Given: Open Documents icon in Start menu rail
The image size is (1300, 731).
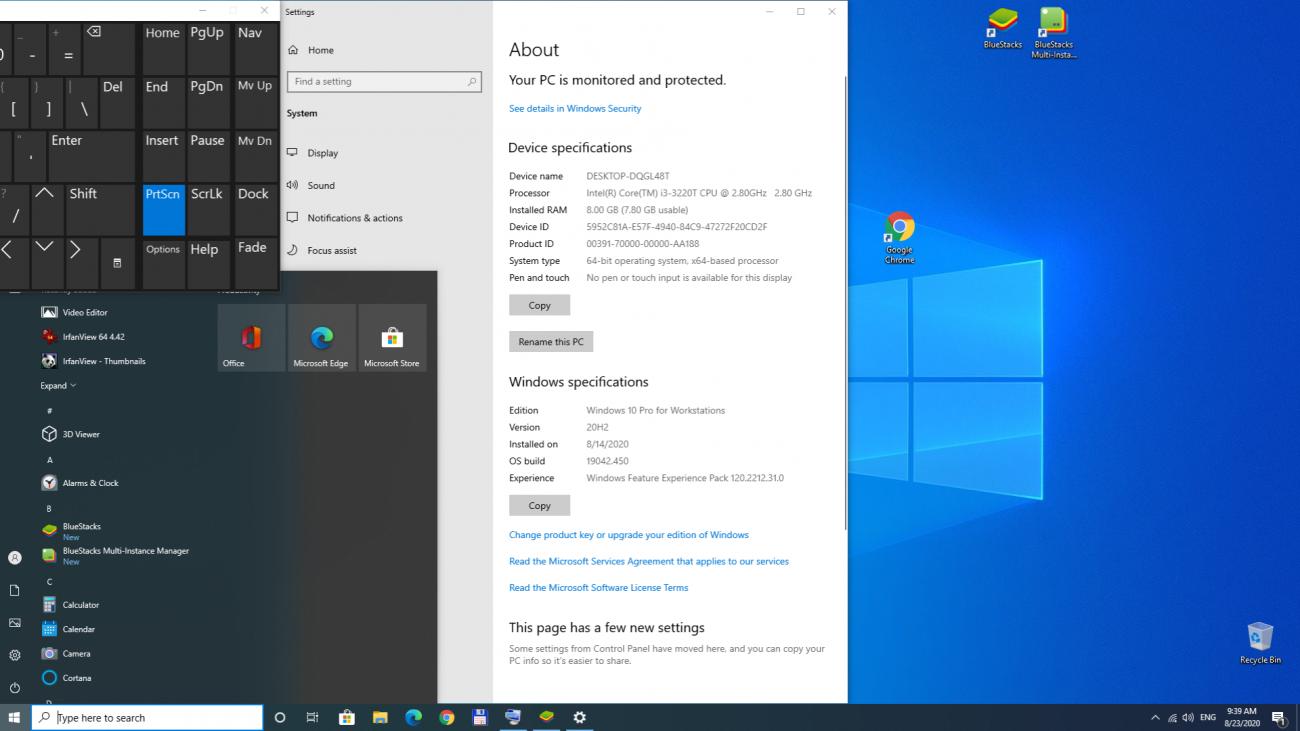Looking at the screenshot, I should [x=14, y=590].
